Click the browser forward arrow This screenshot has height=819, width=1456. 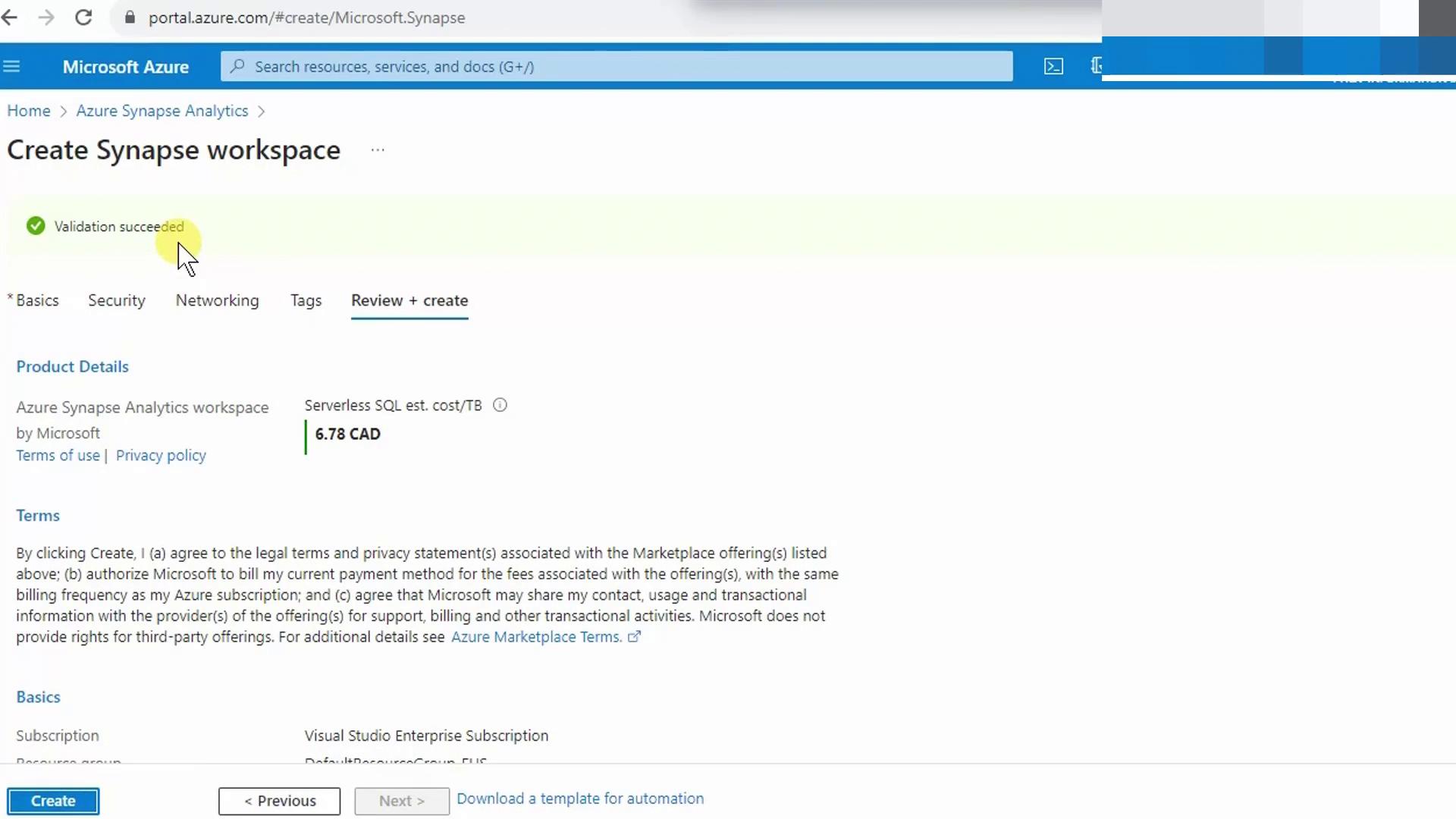click(x=46, y=17)
